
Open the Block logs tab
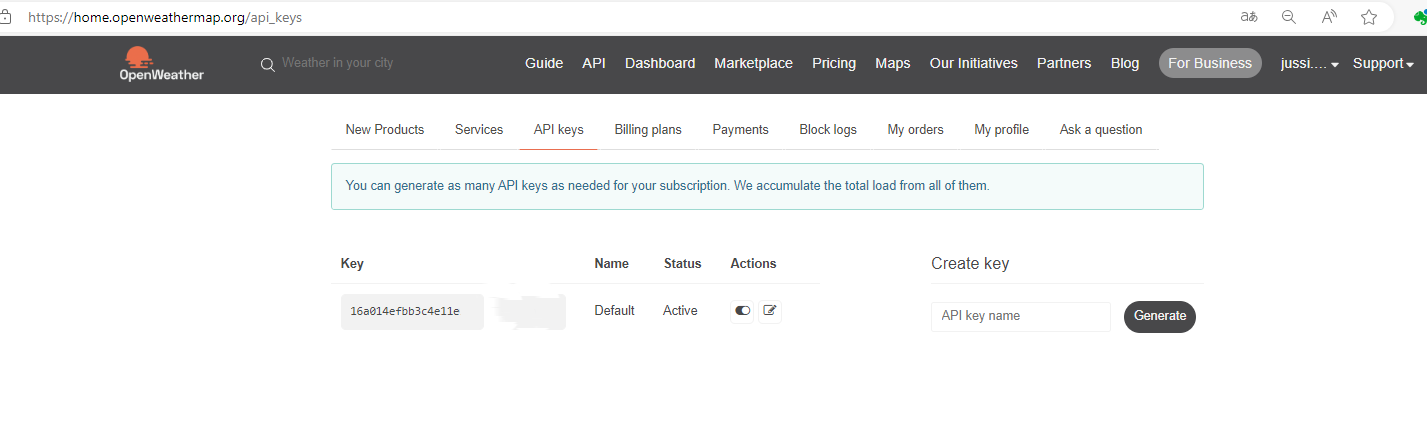pyautogui.click(x=828, y=130)
